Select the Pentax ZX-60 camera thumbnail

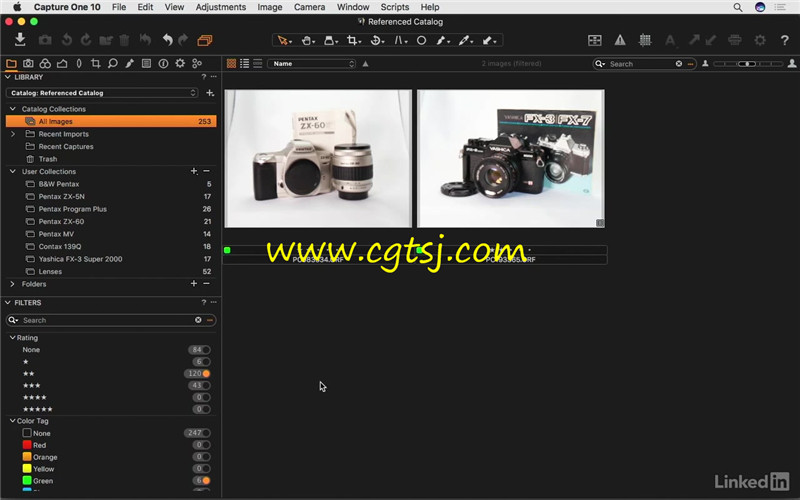[x=318, y=159]
